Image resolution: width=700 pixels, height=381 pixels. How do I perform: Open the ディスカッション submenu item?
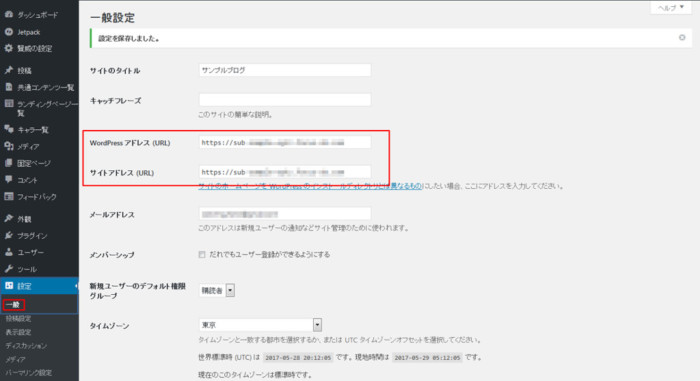click(x=26, y=346)
